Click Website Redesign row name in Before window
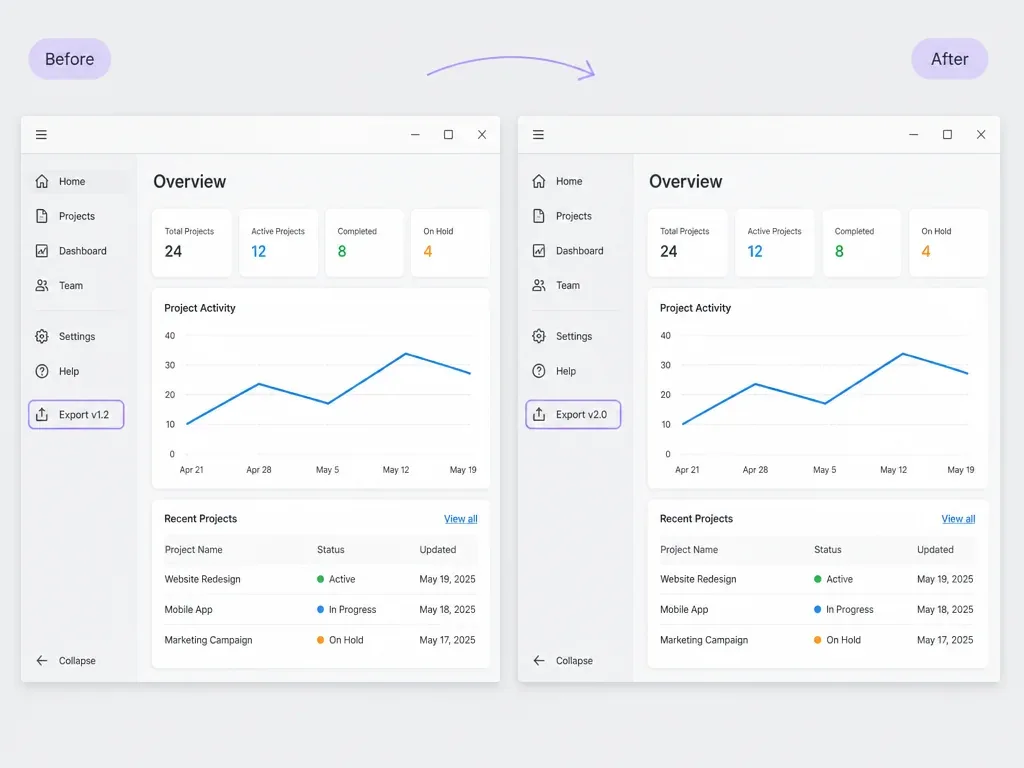 [x=202, y=579]
